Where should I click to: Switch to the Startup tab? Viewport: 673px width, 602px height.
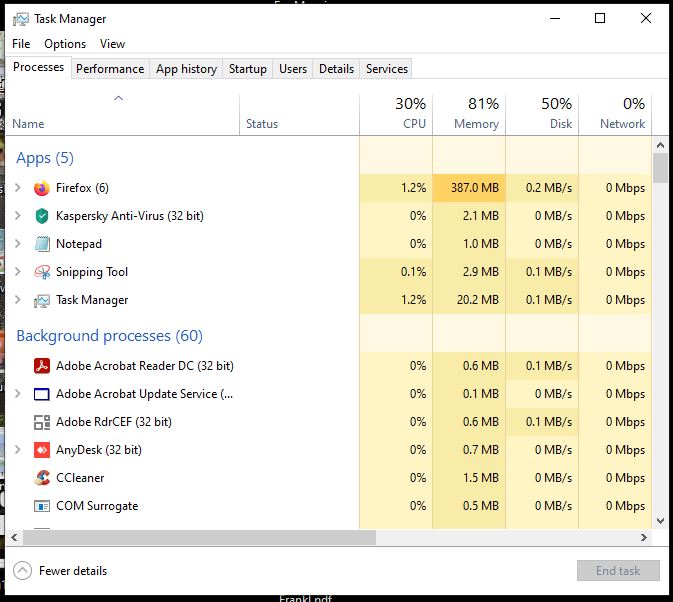coord(248,69)
